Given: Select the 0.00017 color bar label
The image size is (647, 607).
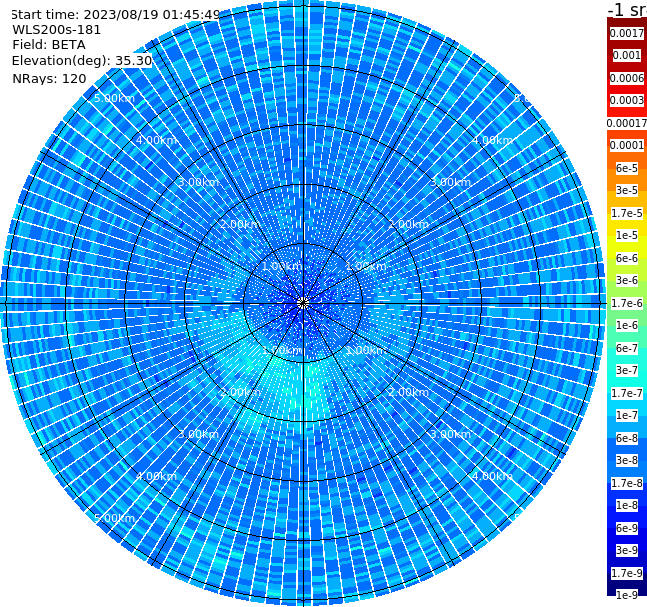Looking at the screenshot, I should [627, 123].
